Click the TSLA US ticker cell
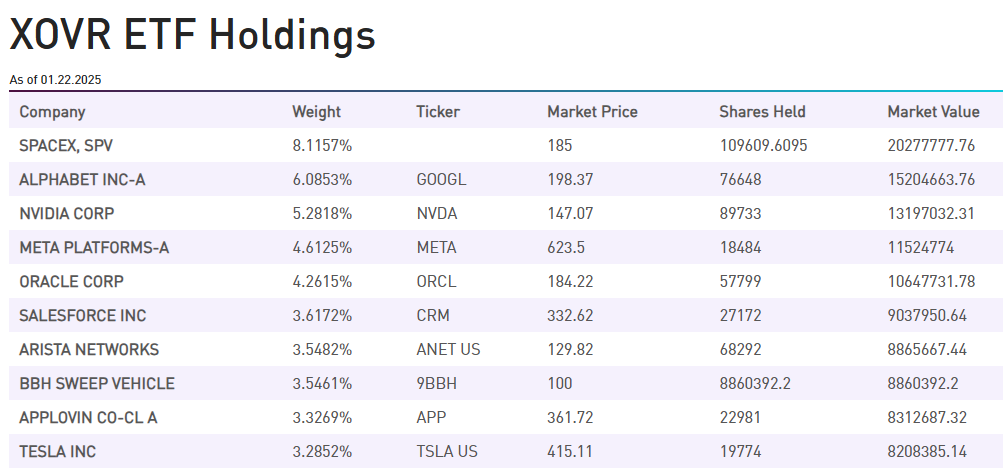Image resolution: width=1003 pixels, height=475 pixels. [x=447, y=452]
